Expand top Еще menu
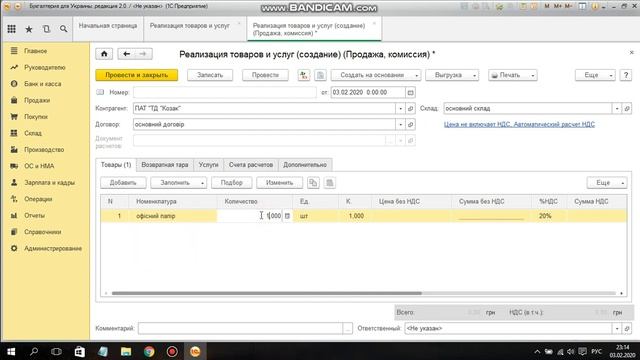Image resolution: width=640 pixels, height=360 pixels. pyautogui.click(x=595, y=75)
